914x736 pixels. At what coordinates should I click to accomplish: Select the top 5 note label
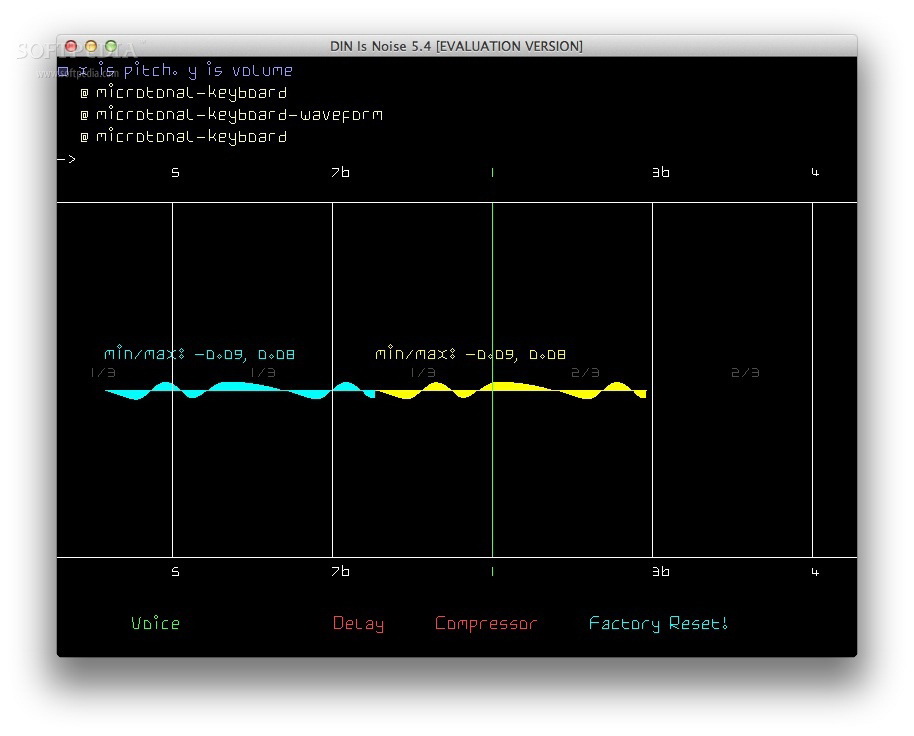pos(175,172)
